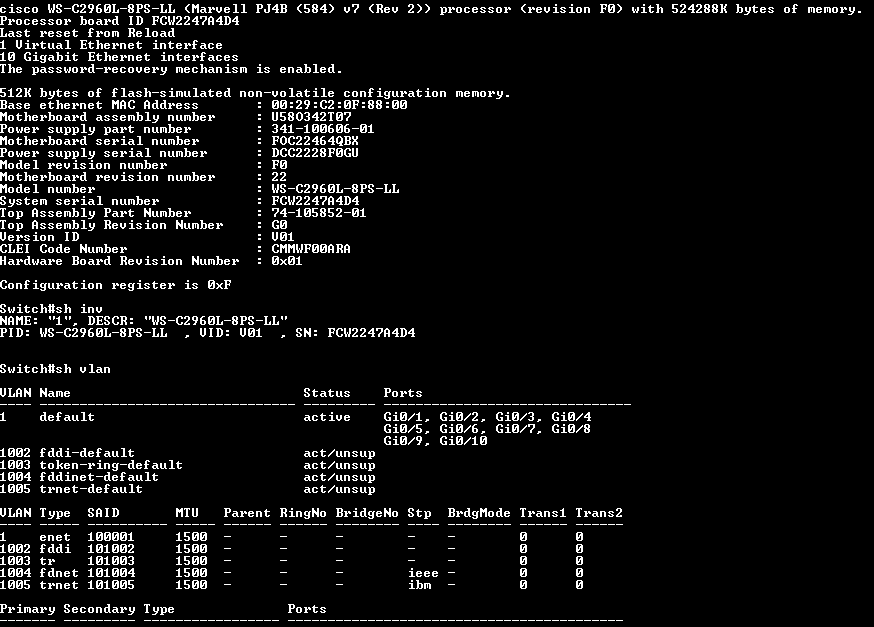Click 'ieee' Stp value for VLAN 1004
874x627 pixels.
tap(423, 573)
